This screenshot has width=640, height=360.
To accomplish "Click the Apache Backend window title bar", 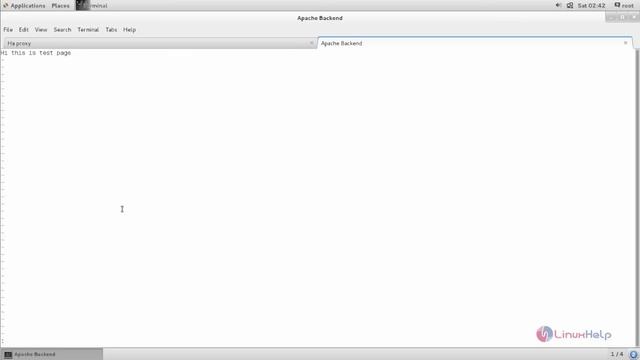I will pyautogui.click(x=320, y=18).
